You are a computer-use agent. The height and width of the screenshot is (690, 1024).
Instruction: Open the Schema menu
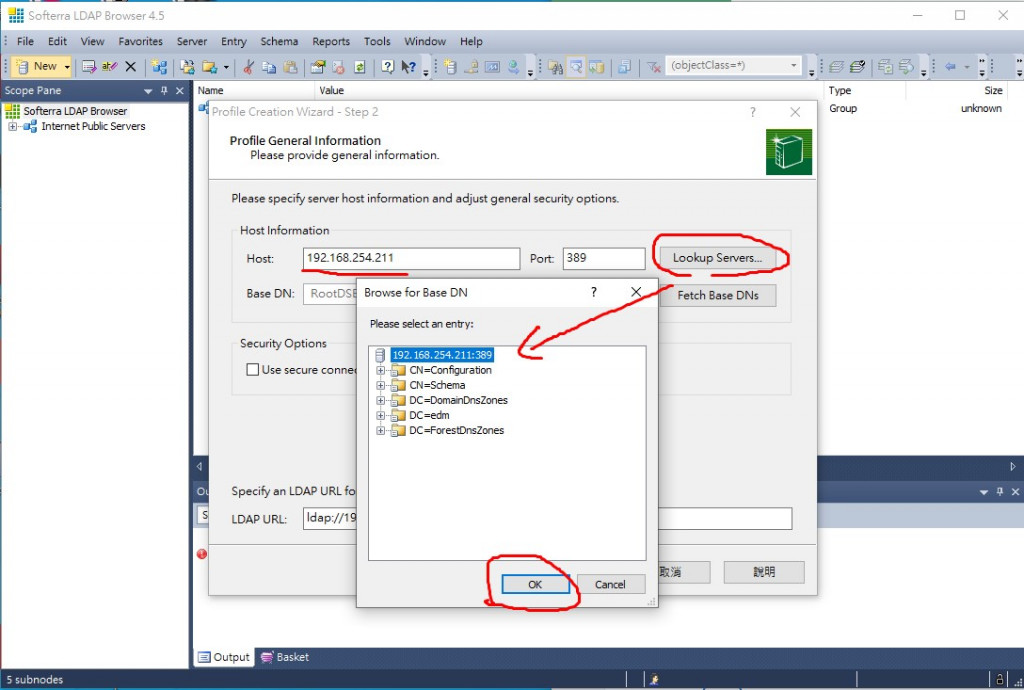(x=279, y=41)
